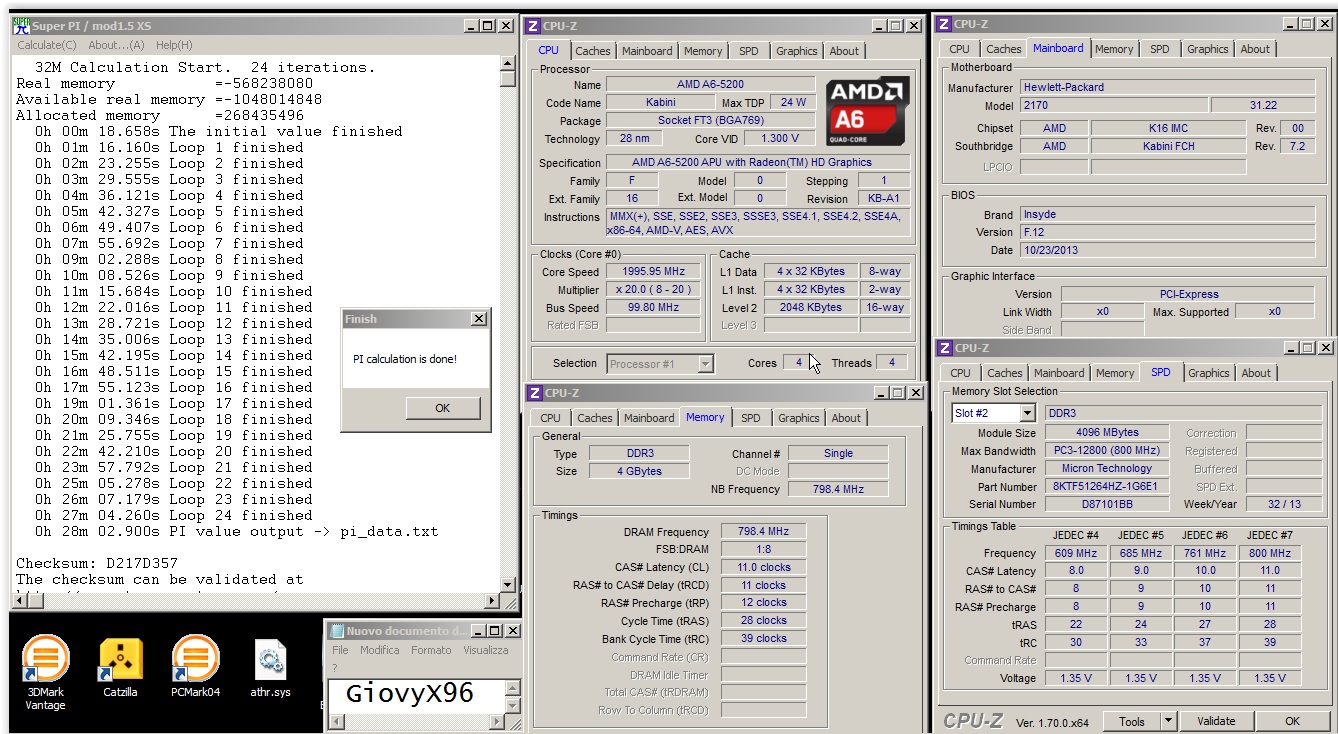
Task: Open the Processor #1 selection dropdown
Action: click(x=706, y=364)
